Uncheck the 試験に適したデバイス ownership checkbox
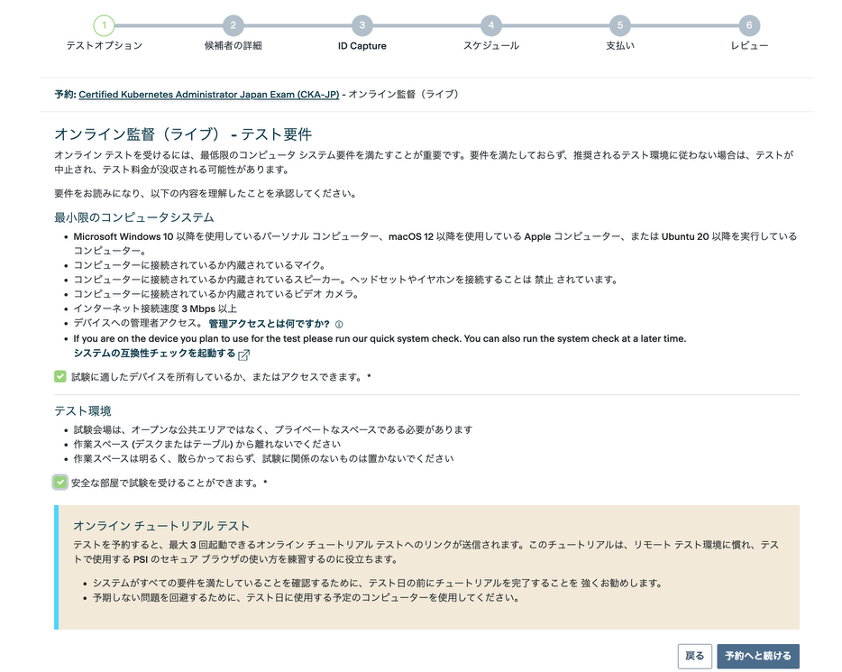842x672 pixels. click(x=61, y=377)
